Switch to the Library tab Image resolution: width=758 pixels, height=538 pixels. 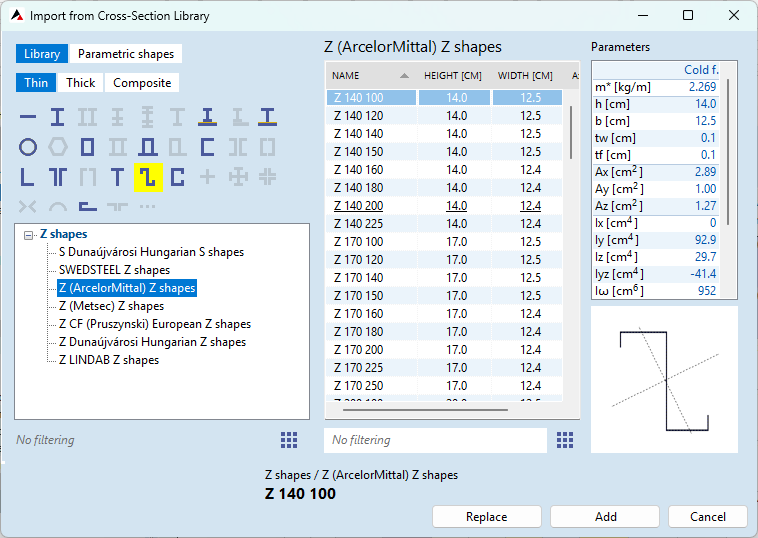(x=42, y=54)
